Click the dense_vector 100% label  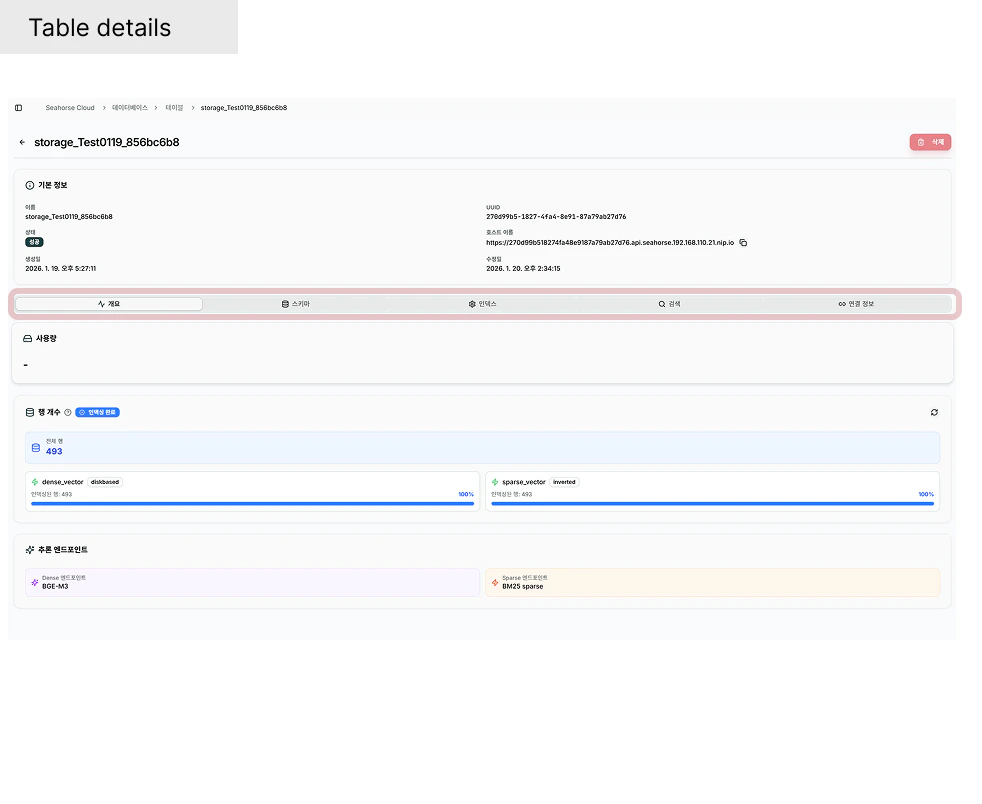click(466, 494)
